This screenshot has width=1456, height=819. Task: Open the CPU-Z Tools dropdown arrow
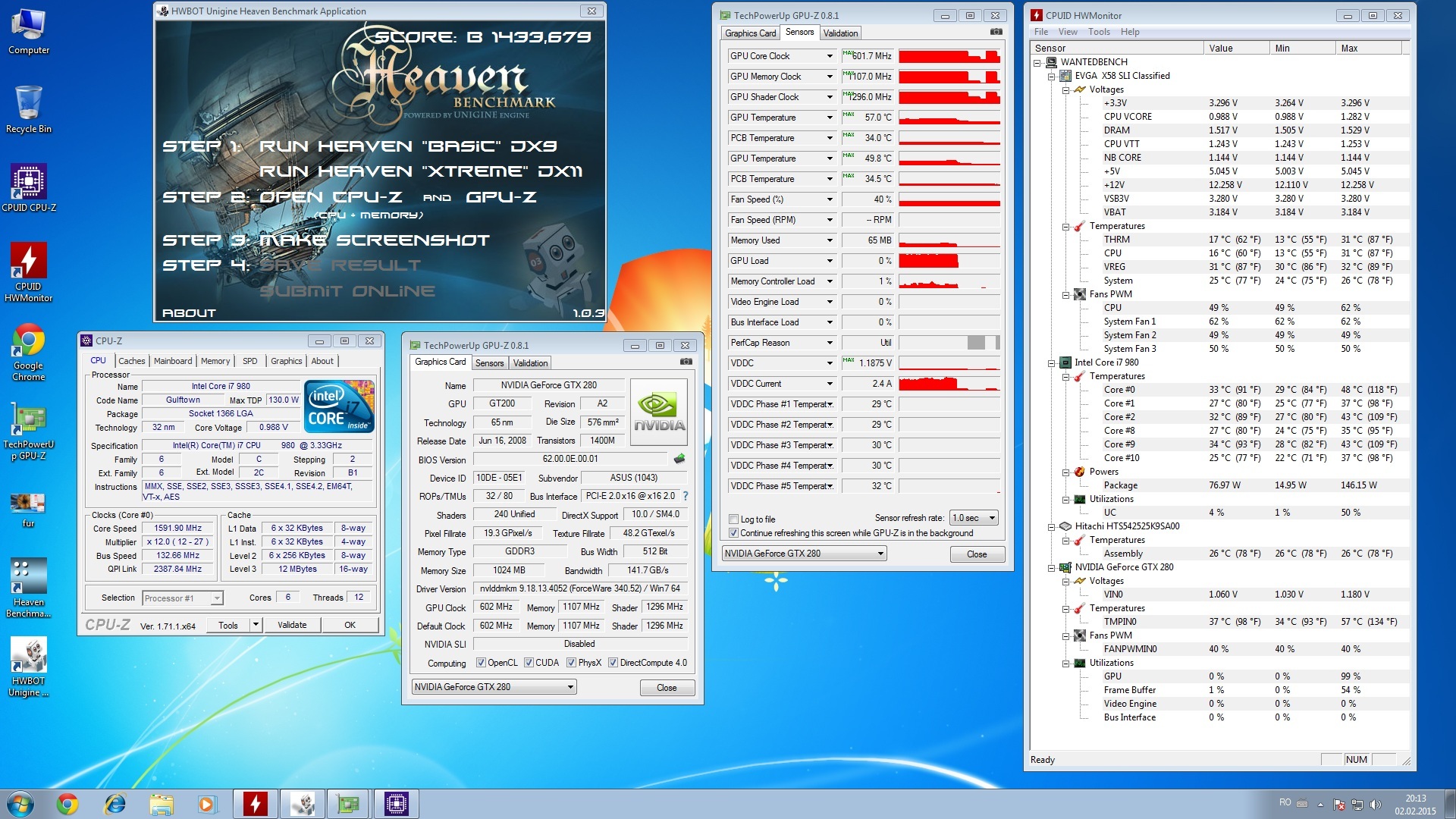point(256,625)
